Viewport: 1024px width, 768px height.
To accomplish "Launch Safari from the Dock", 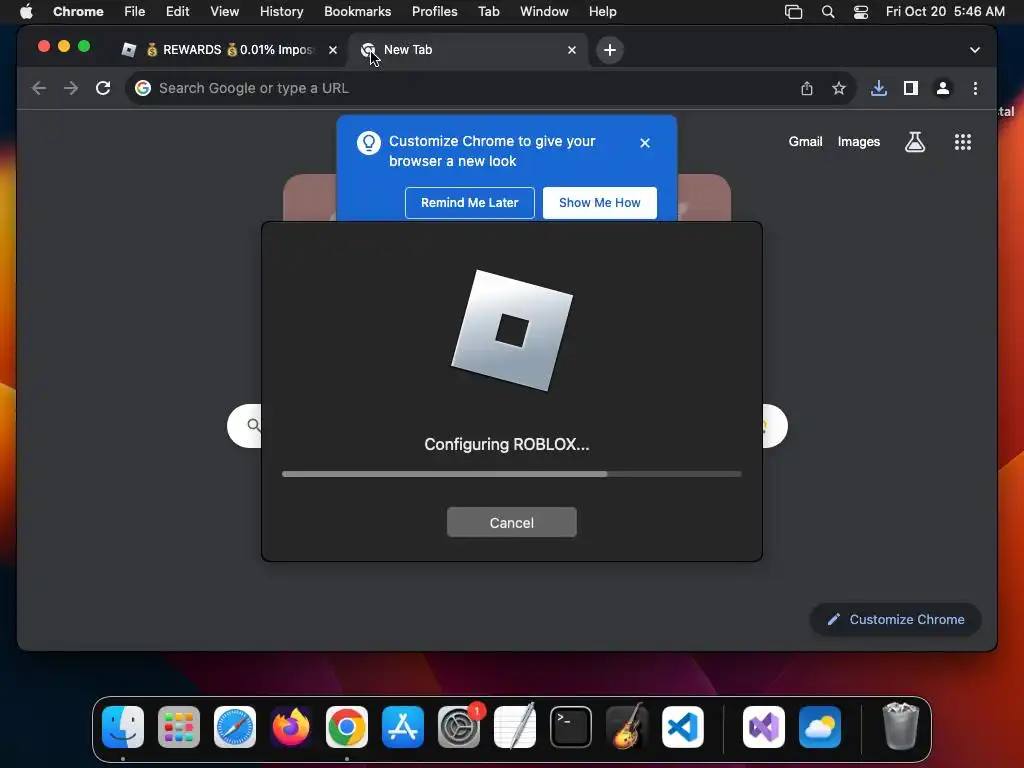I will [x=234, y=727].
